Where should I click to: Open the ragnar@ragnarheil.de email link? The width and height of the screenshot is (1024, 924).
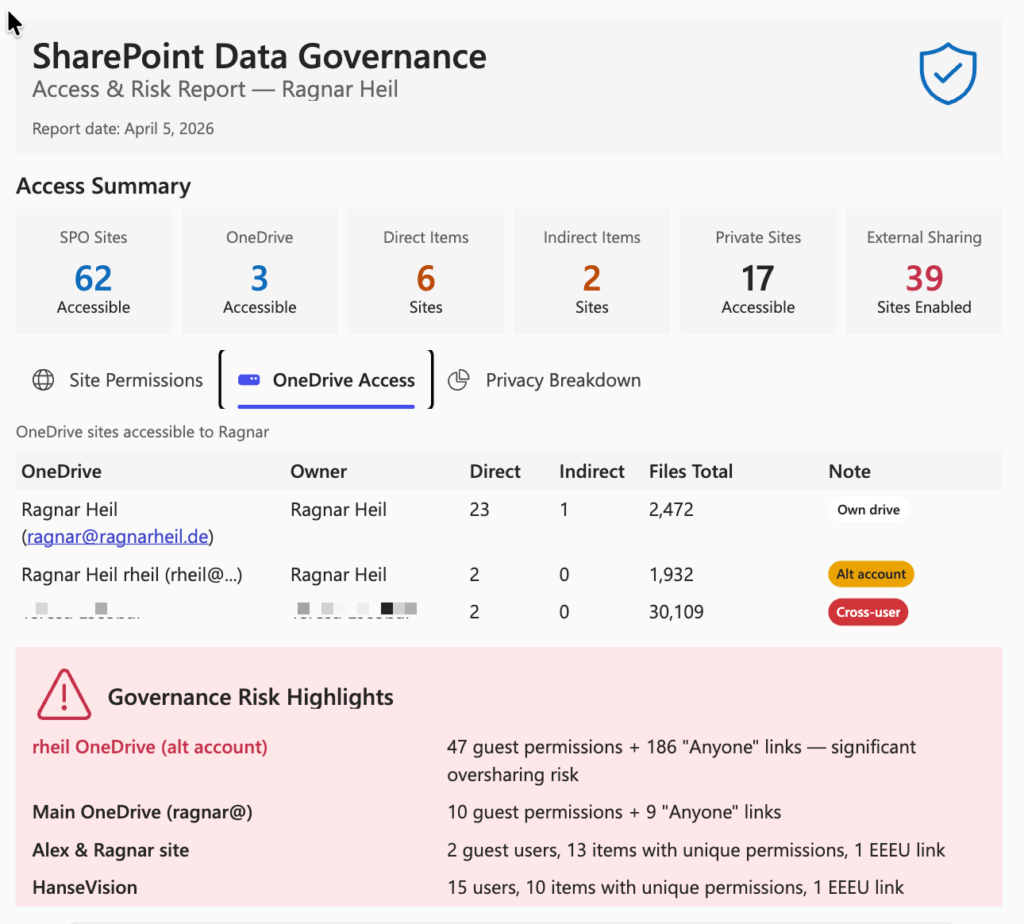[117, 536]
